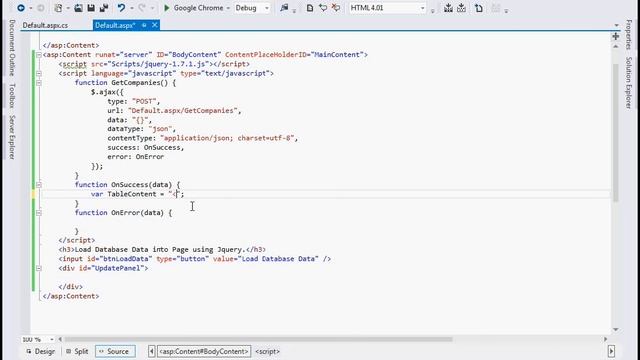Open the Navigate Backward history dropdown
The width and height of the screenshot is (640, 360).
(x=31, y=8)
